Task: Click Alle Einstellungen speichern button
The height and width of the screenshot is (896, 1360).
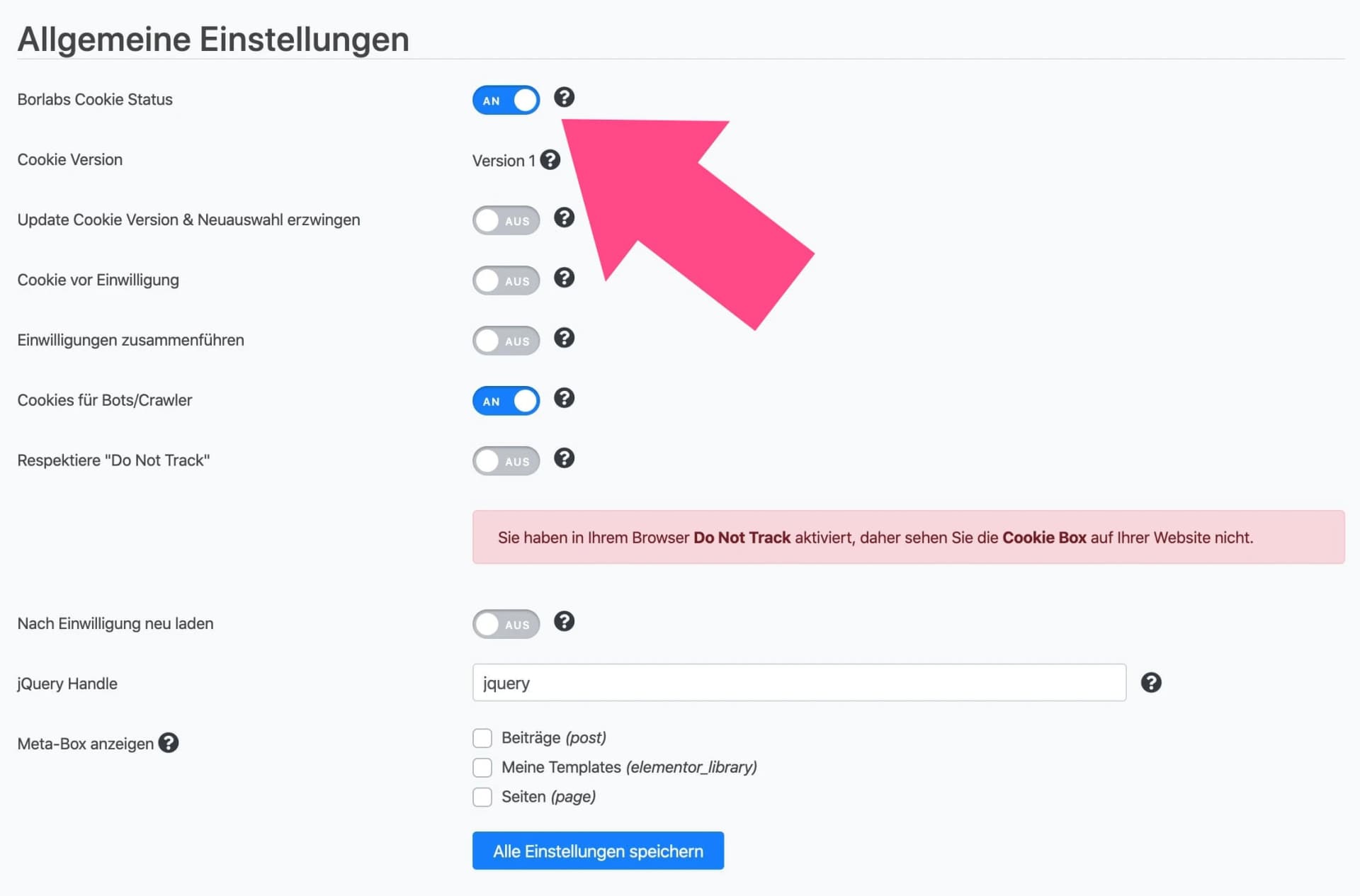Action: (597, 851)
